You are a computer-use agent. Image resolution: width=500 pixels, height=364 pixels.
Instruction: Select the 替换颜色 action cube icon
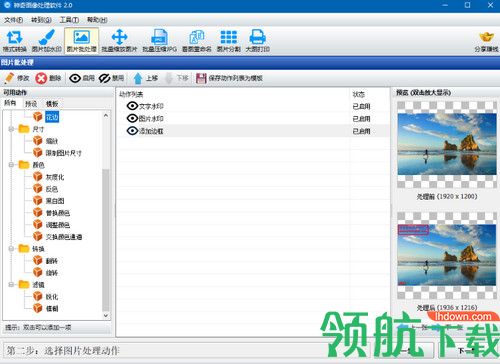(x=38, y=213)
